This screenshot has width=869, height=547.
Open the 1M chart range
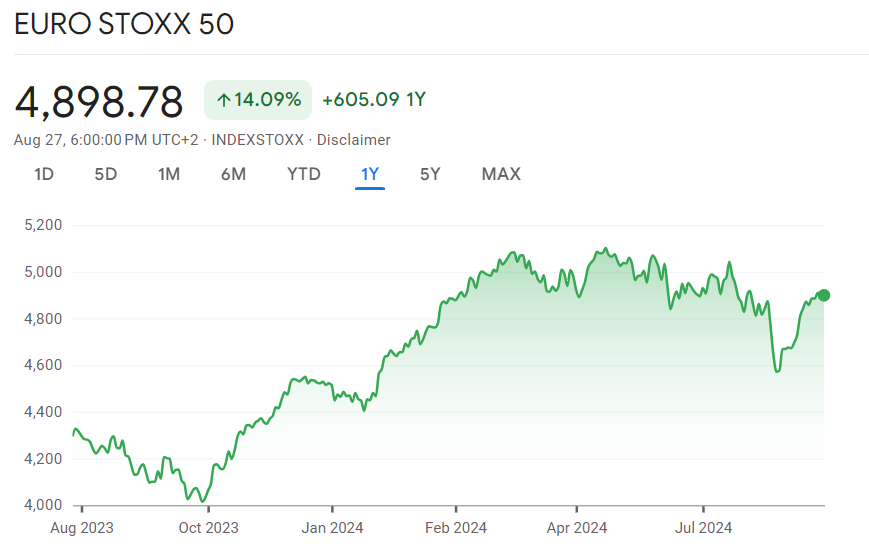point(169,174)
